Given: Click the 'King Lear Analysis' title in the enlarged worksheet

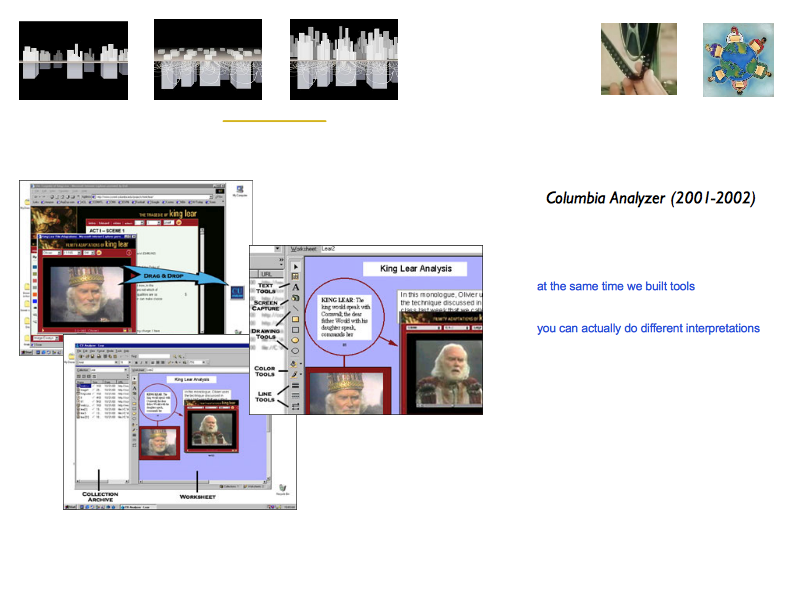Looking at the screenshot, I should (x=416, y=268).
